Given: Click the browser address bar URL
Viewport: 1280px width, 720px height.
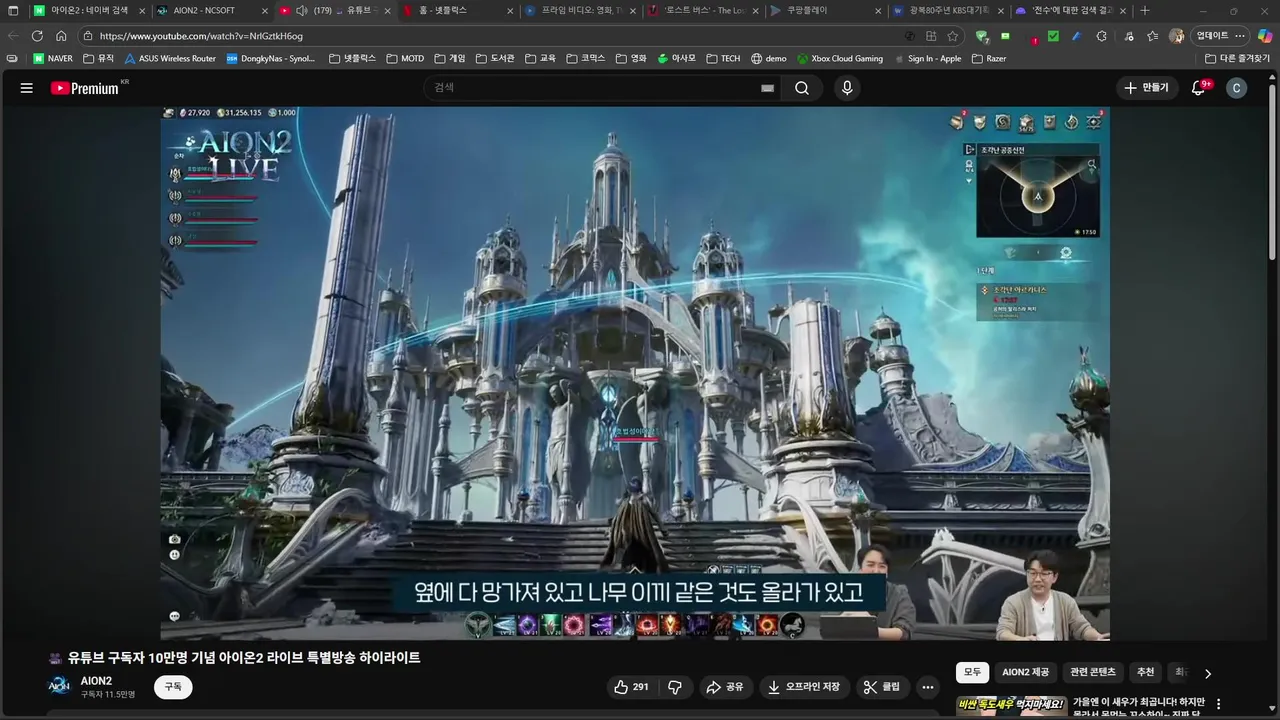Looking at the screenshot, I should (201, 36).
